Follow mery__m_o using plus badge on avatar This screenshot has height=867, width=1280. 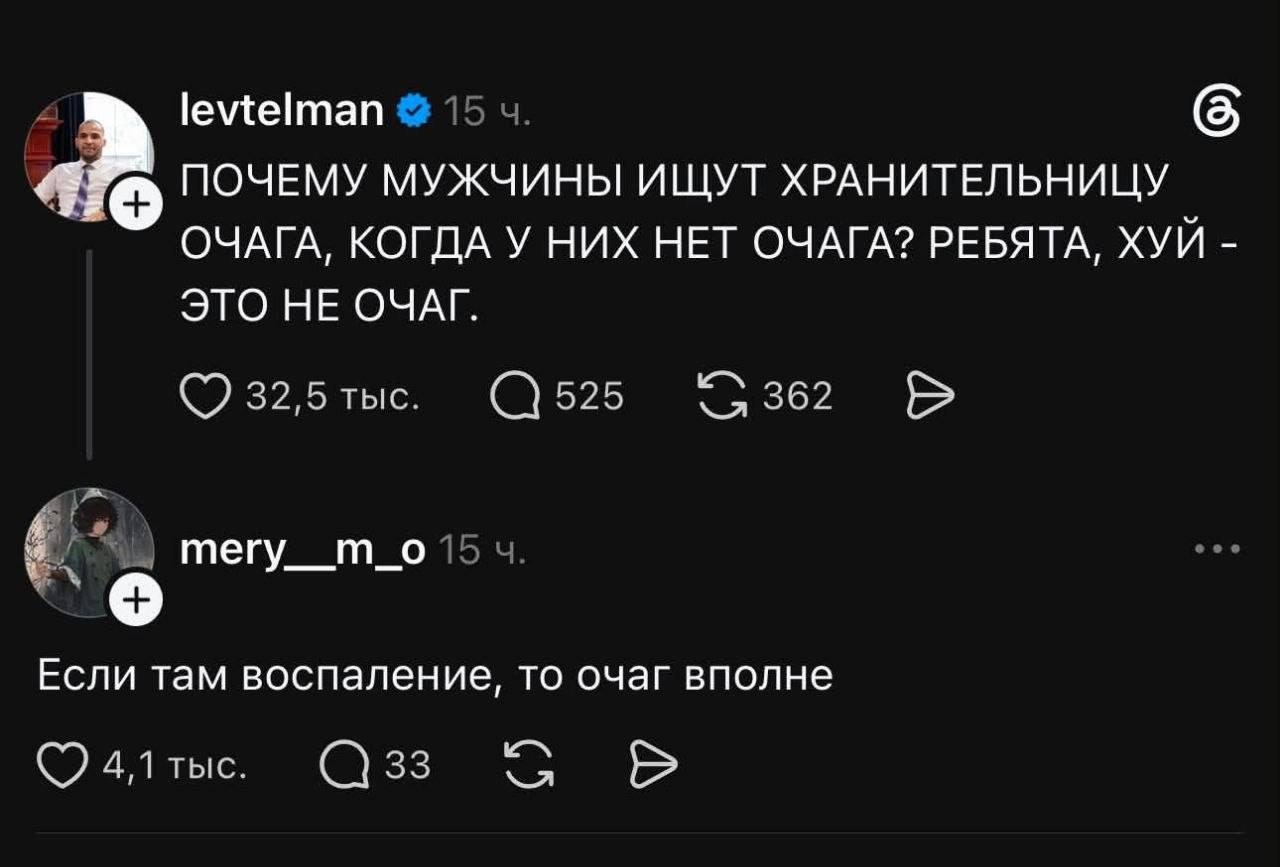135,600
